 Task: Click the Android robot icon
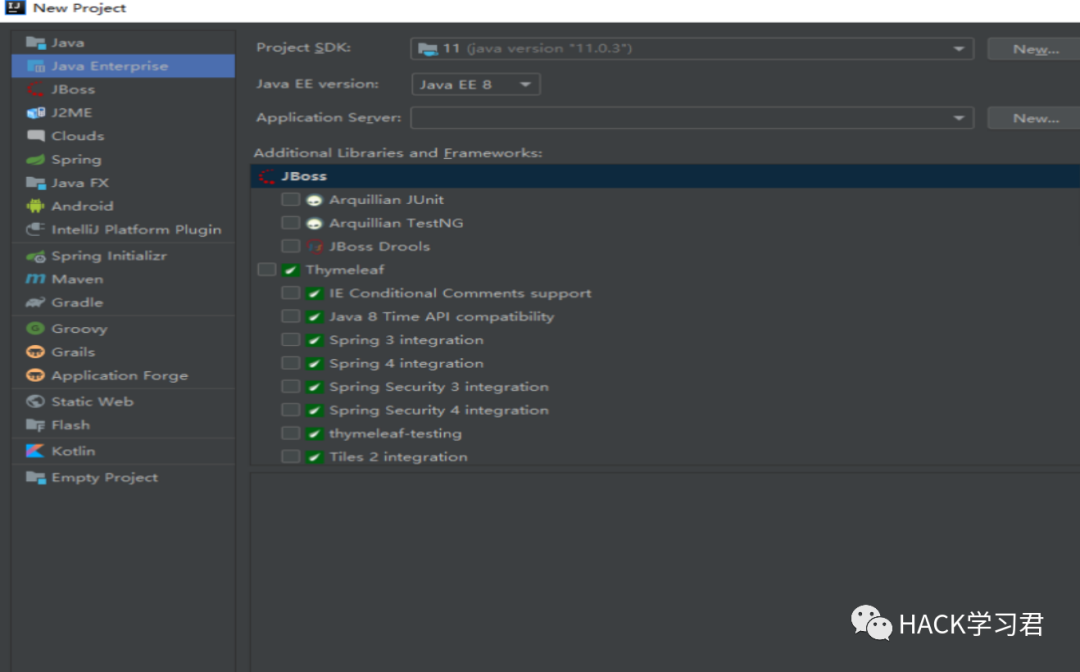coord(35,206)
